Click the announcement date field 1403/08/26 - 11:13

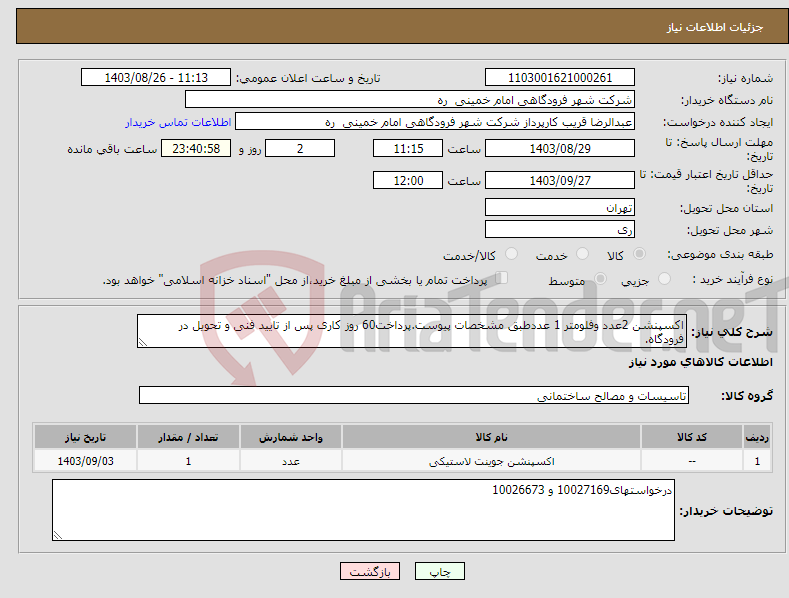155,78
